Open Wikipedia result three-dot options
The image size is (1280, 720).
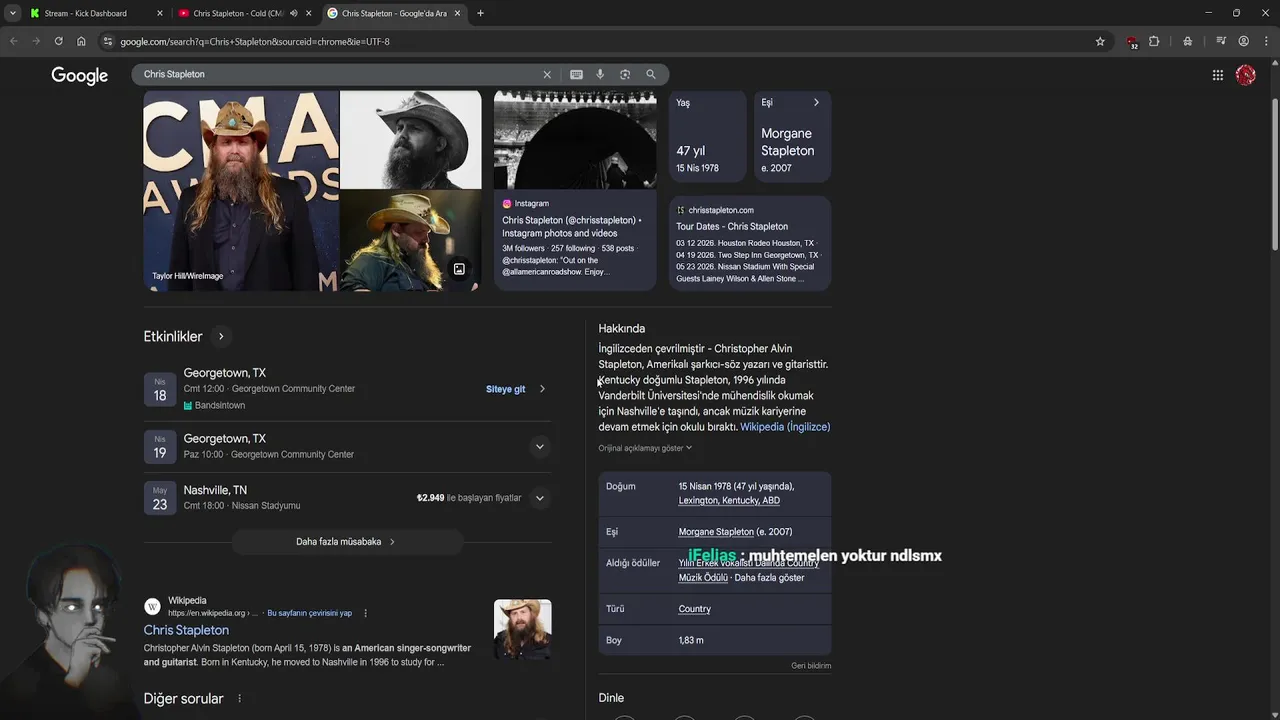pyautogui.click(x=365, y=613)
